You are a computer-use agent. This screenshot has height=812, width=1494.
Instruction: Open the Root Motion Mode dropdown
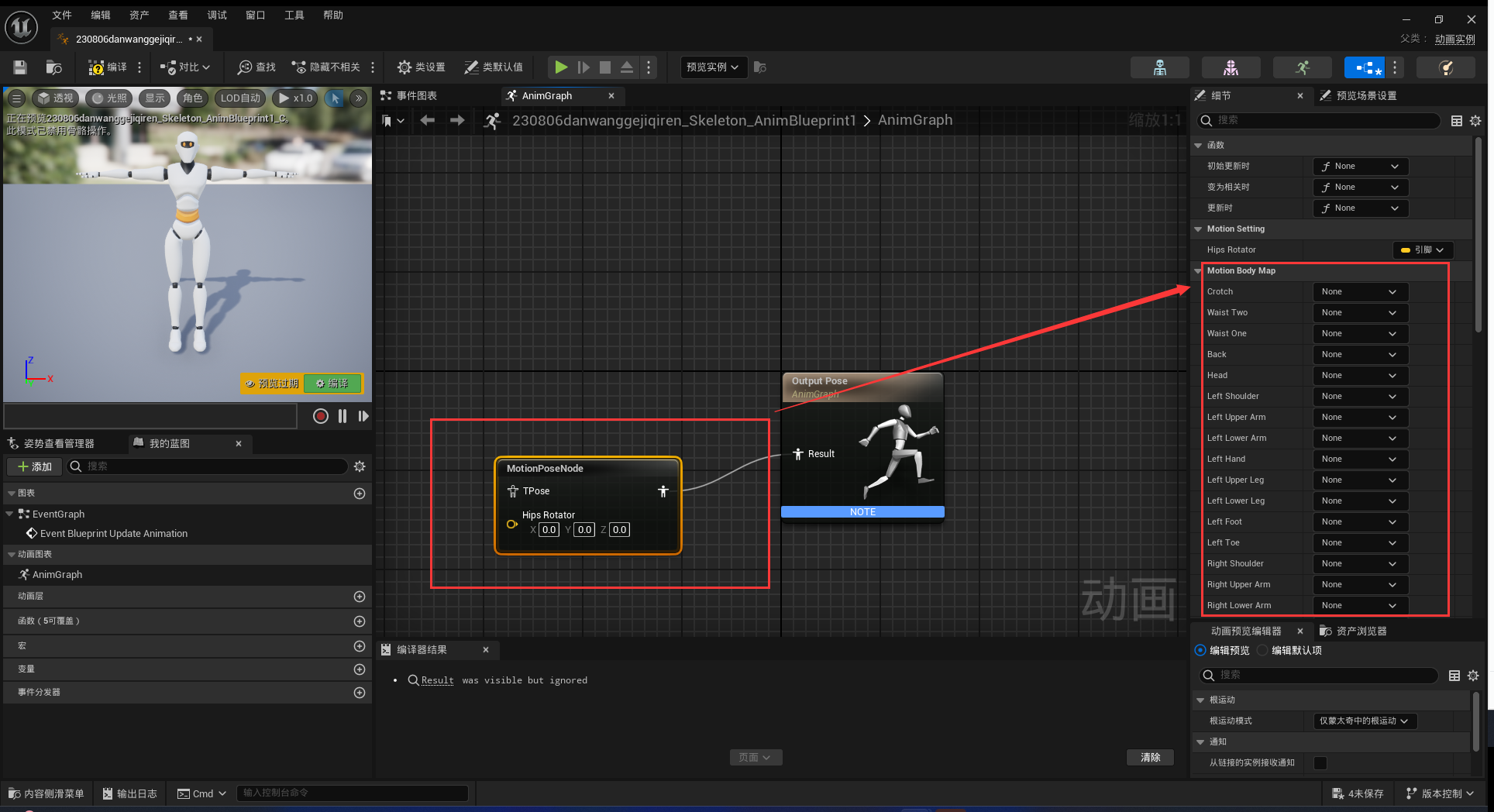[1365, 721]
